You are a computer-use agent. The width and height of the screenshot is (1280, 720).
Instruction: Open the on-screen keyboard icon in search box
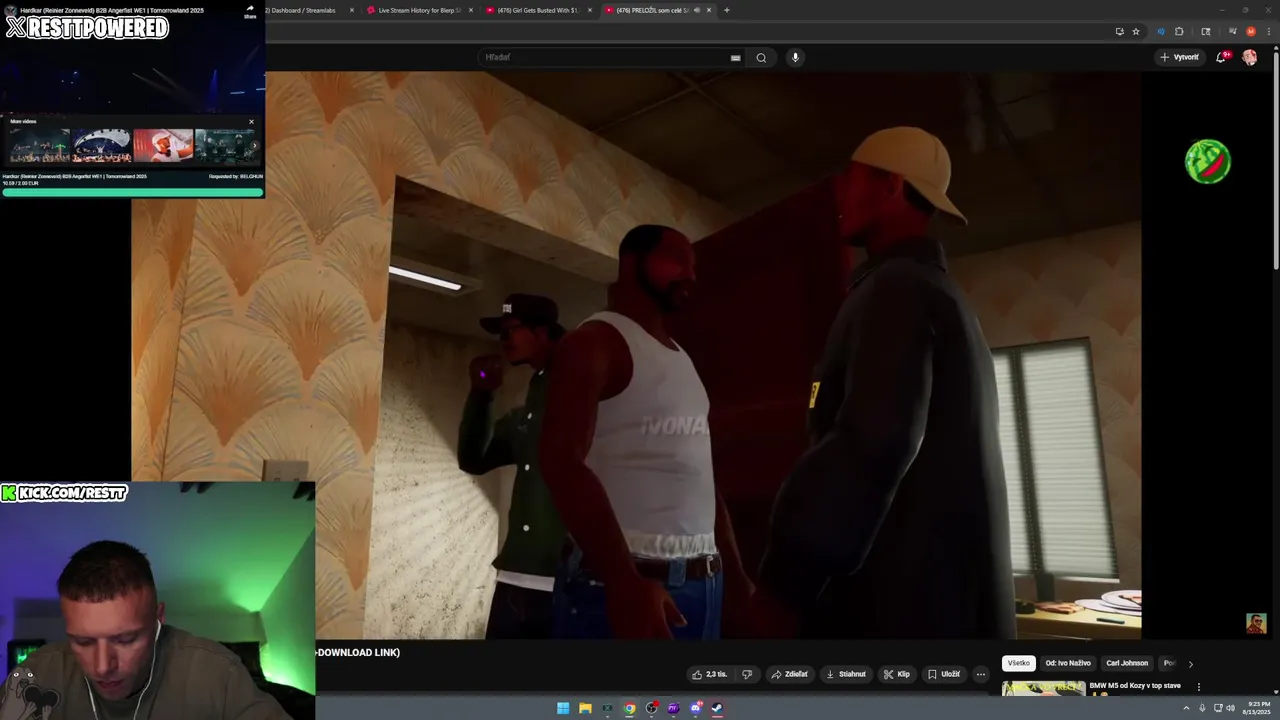pos(736,58)
